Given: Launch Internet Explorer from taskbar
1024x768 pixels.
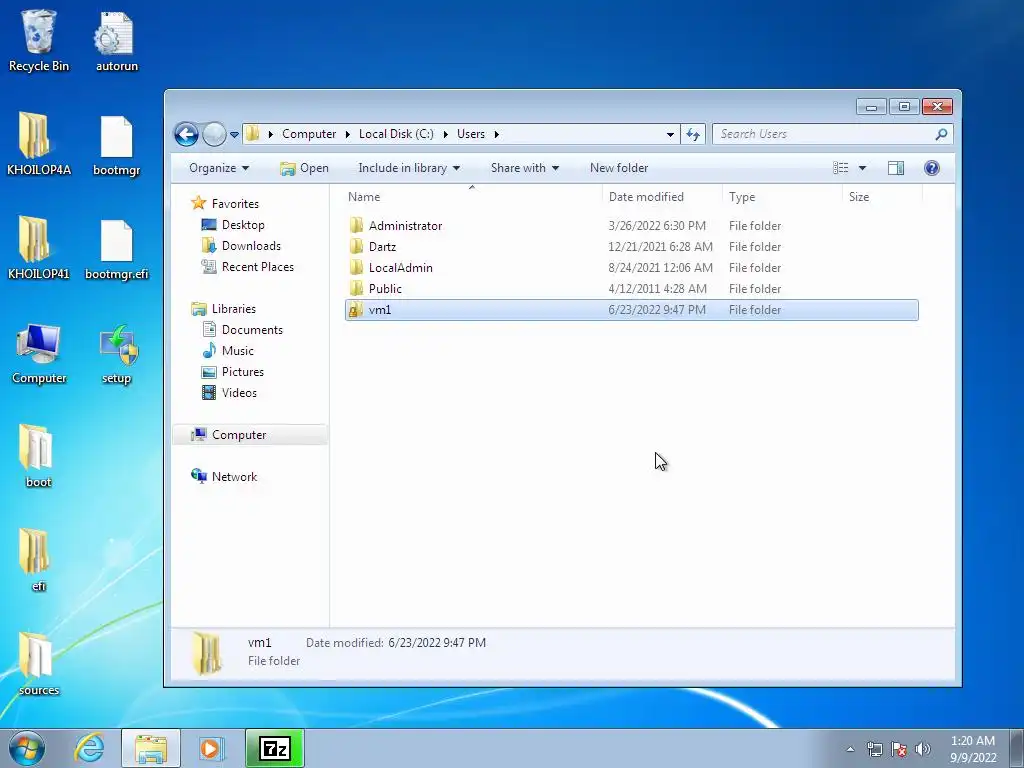Looking at the screenshot, I should coord(89,748).
